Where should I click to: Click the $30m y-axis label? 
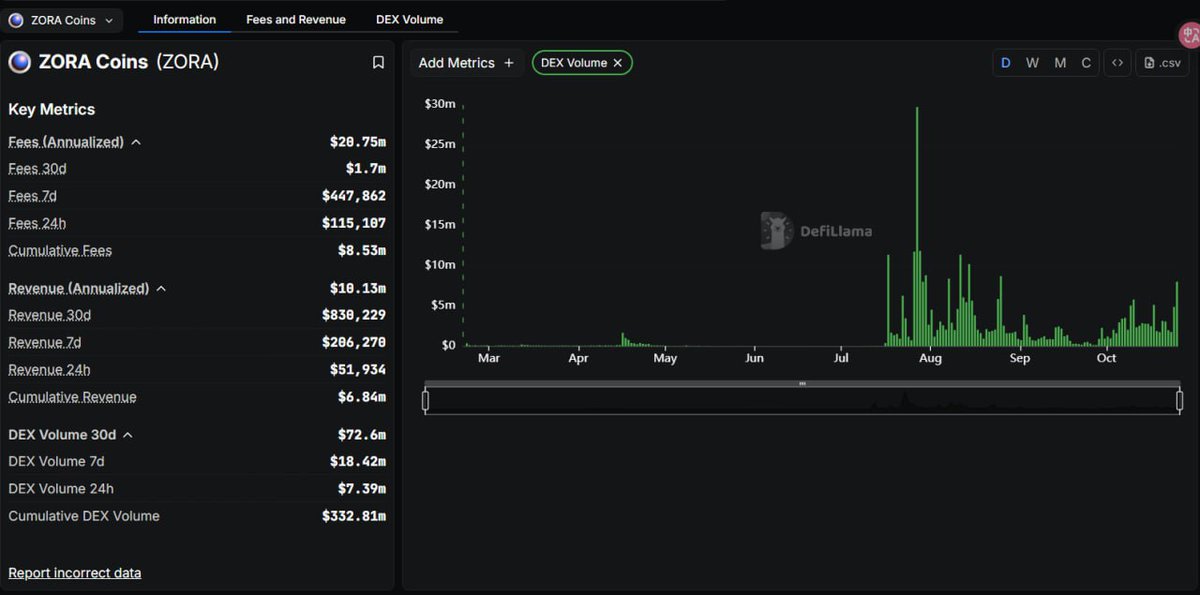pyautogui.click(x=440, y=104)
